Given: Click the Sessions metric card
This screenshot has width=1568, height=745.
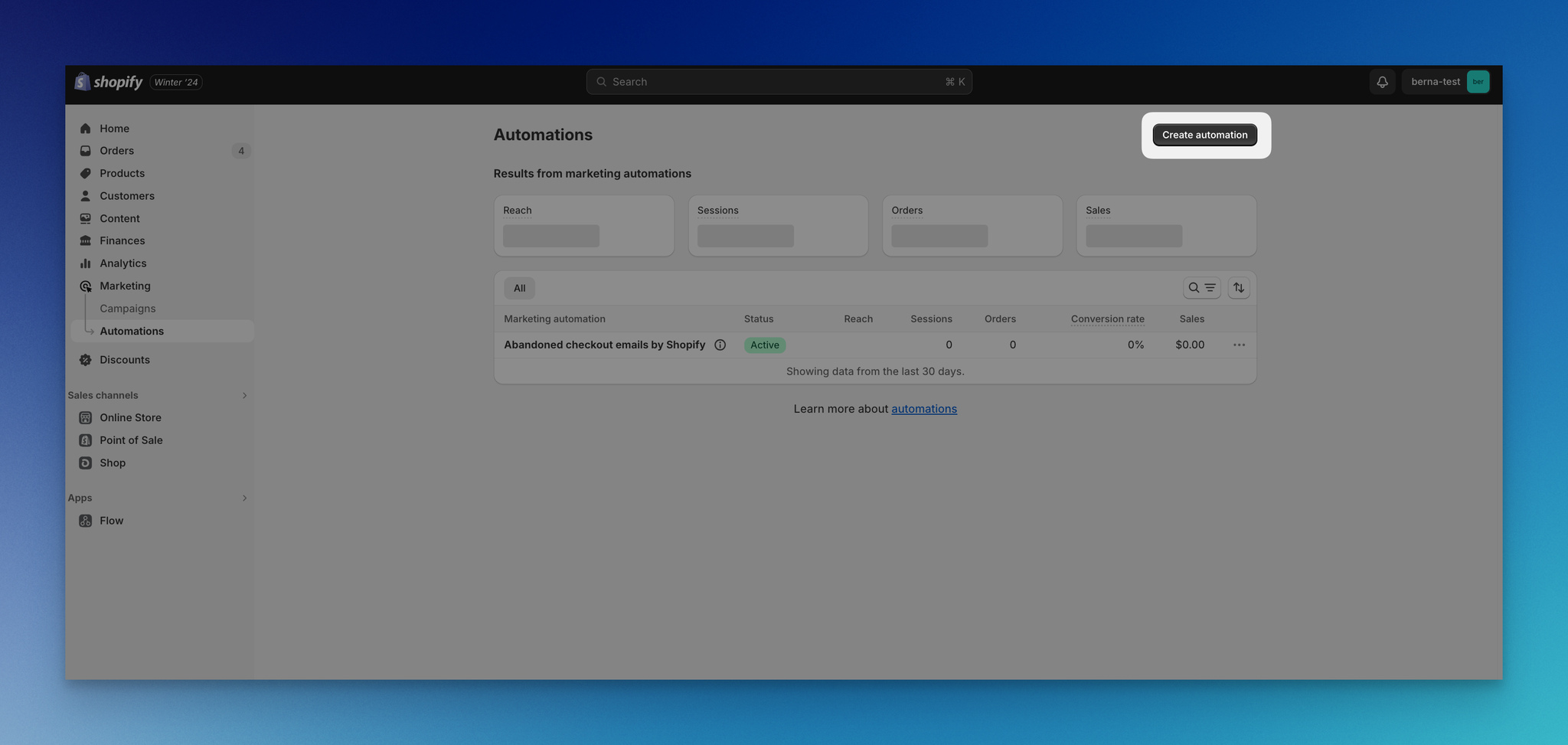Looking at the screenshot, I should (778, 226).
